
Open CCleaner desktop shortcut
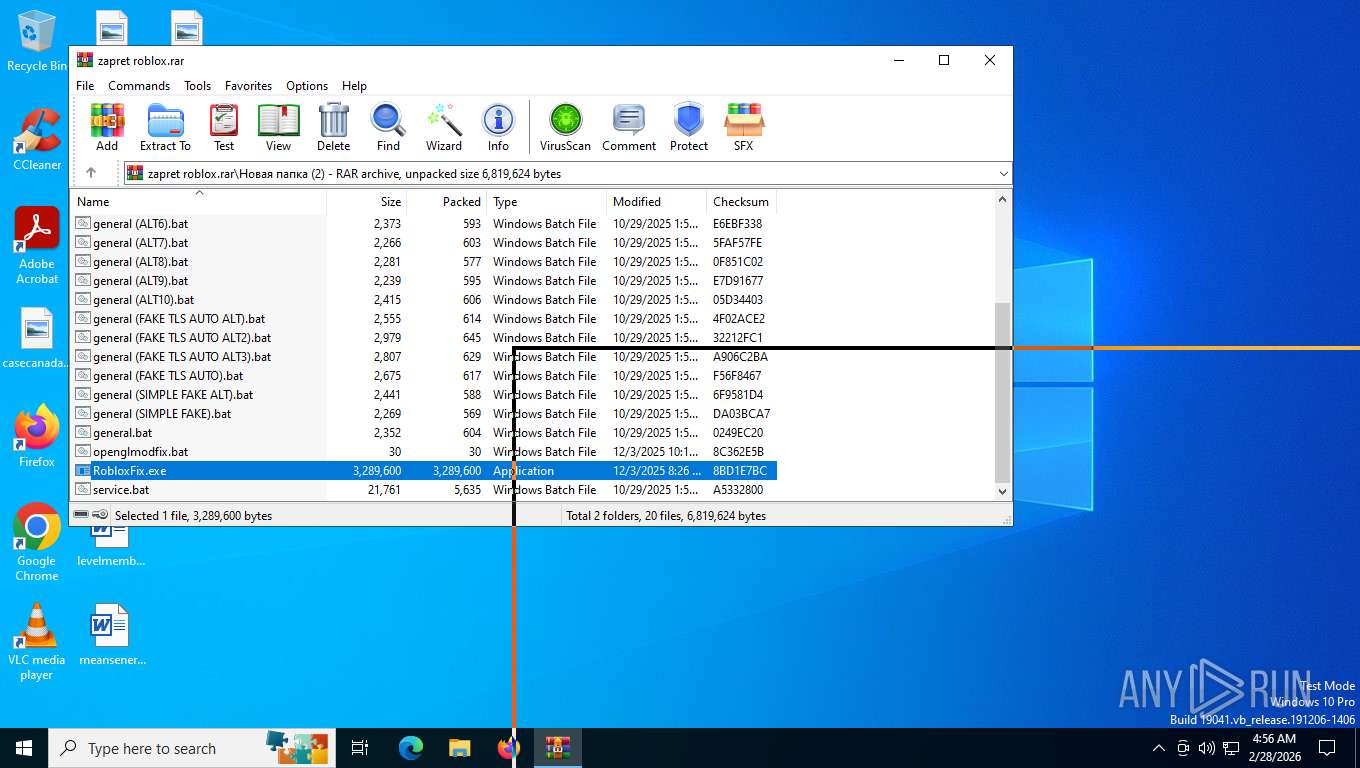pyautogui.click(x=37, y=140)
